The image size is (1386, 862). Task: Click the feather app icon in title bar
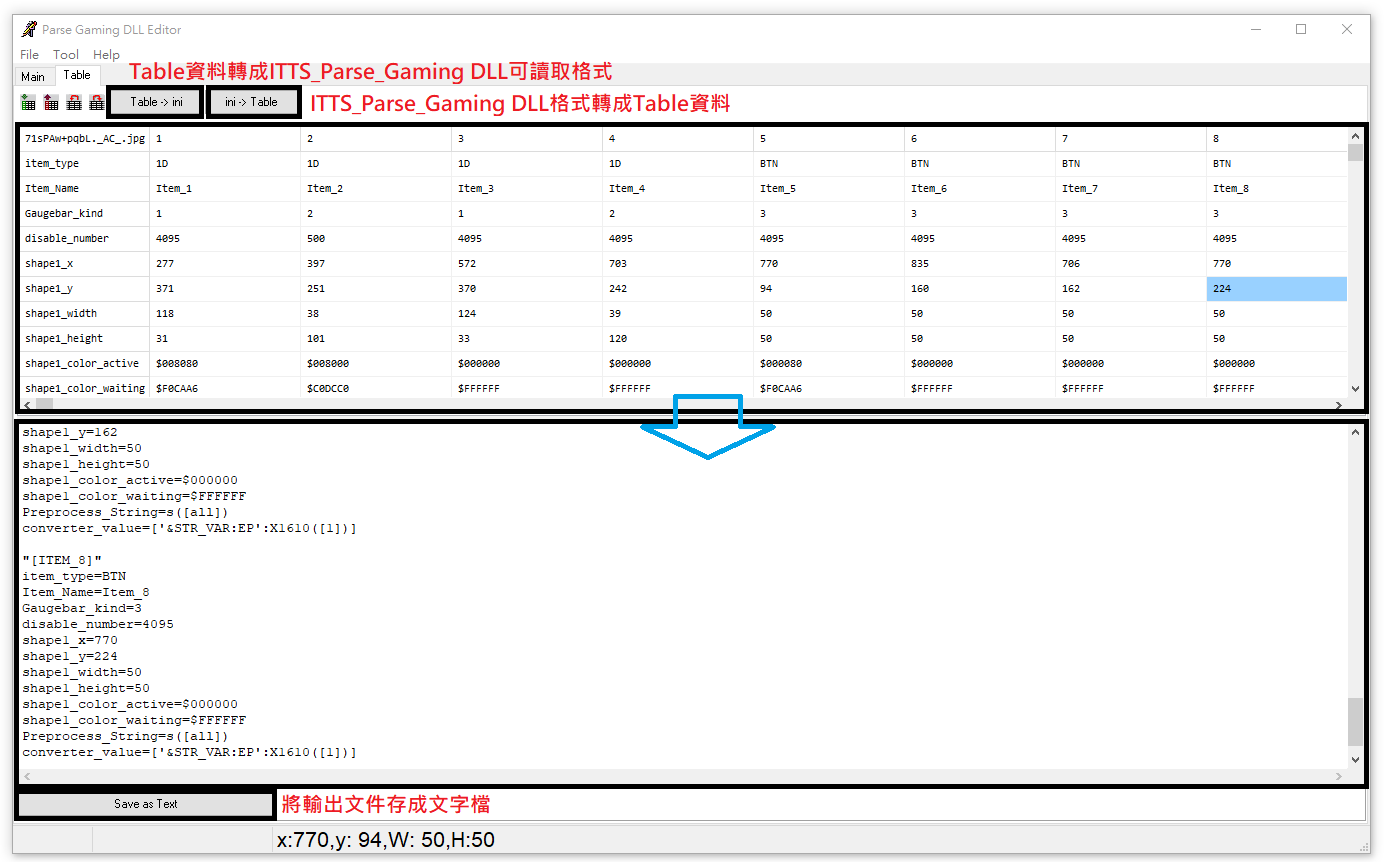(29, 29)
